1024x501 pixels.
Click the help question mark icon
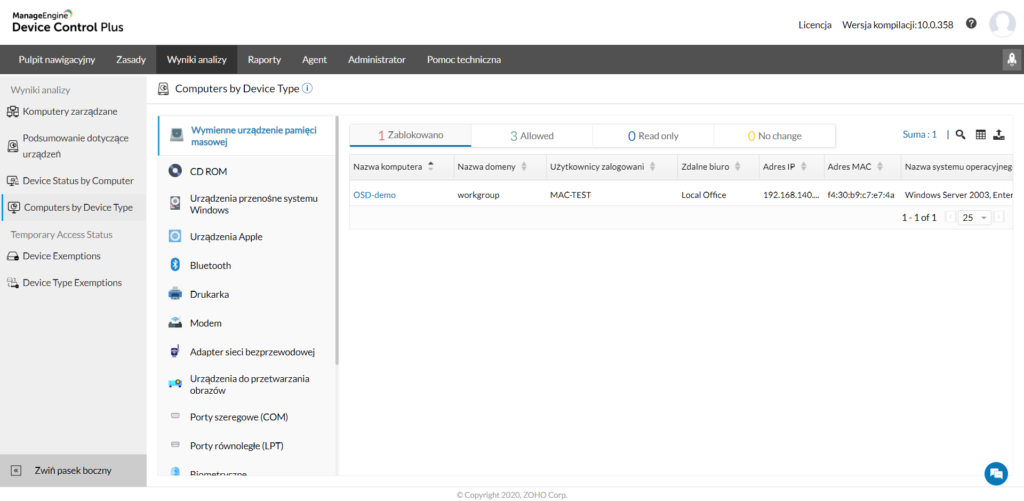(971, 23)
